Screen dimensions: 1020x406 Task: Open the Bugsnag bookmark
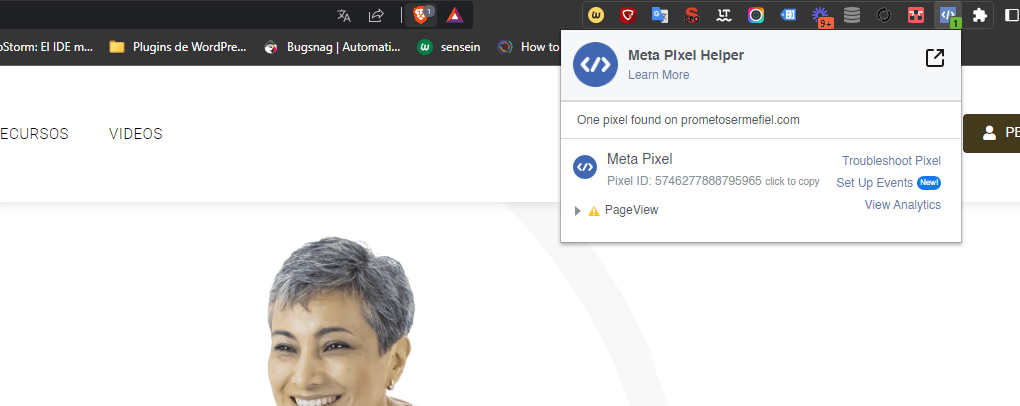tap(332, 47)
